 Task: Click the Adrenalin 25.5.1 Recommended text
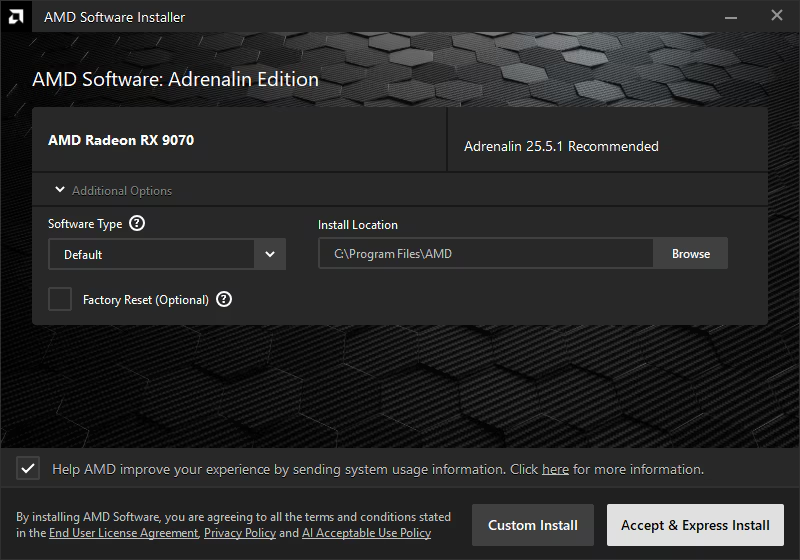click(561, 146)
